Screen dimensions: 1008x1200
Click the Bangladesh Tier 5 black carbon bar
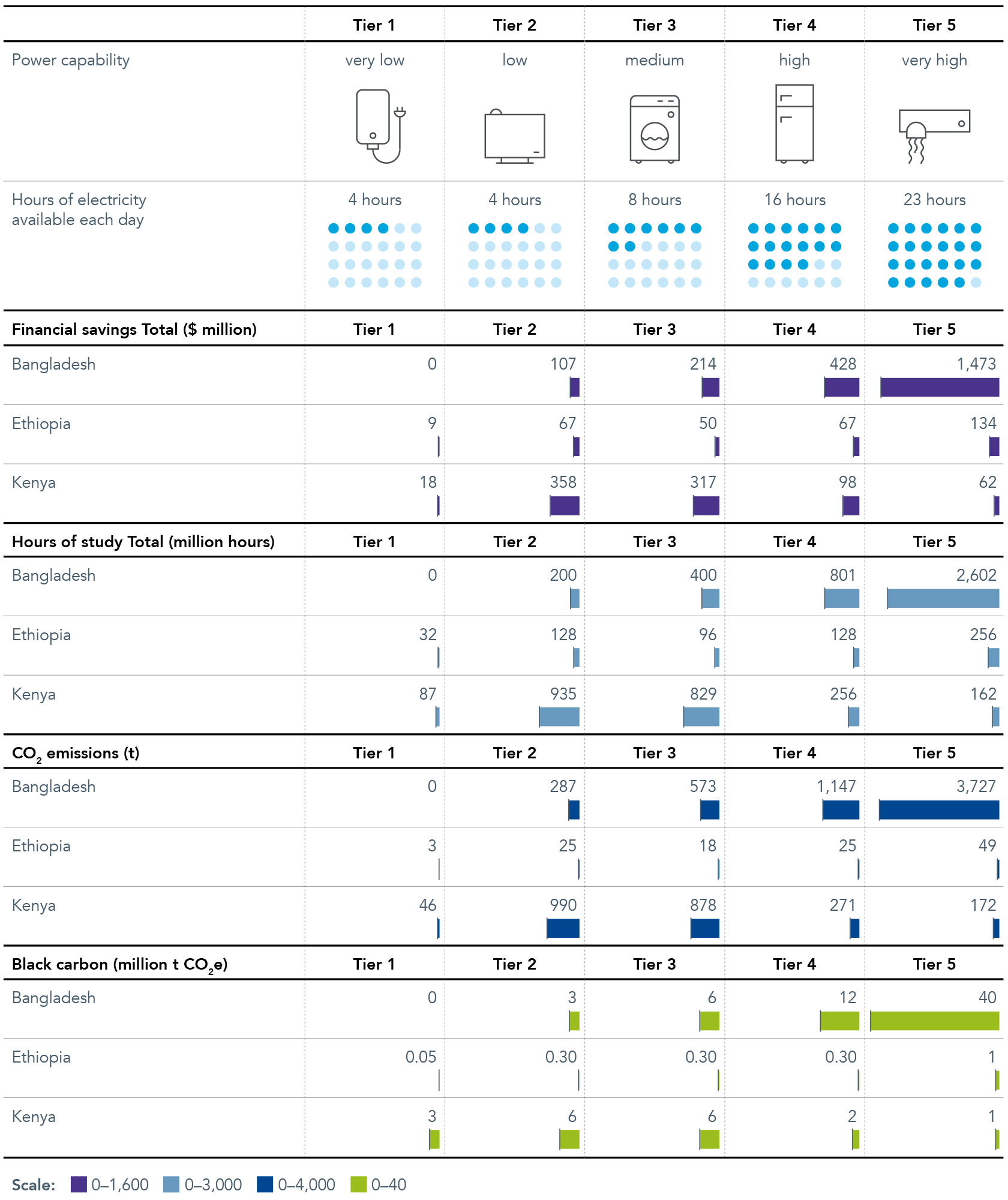934,1021
